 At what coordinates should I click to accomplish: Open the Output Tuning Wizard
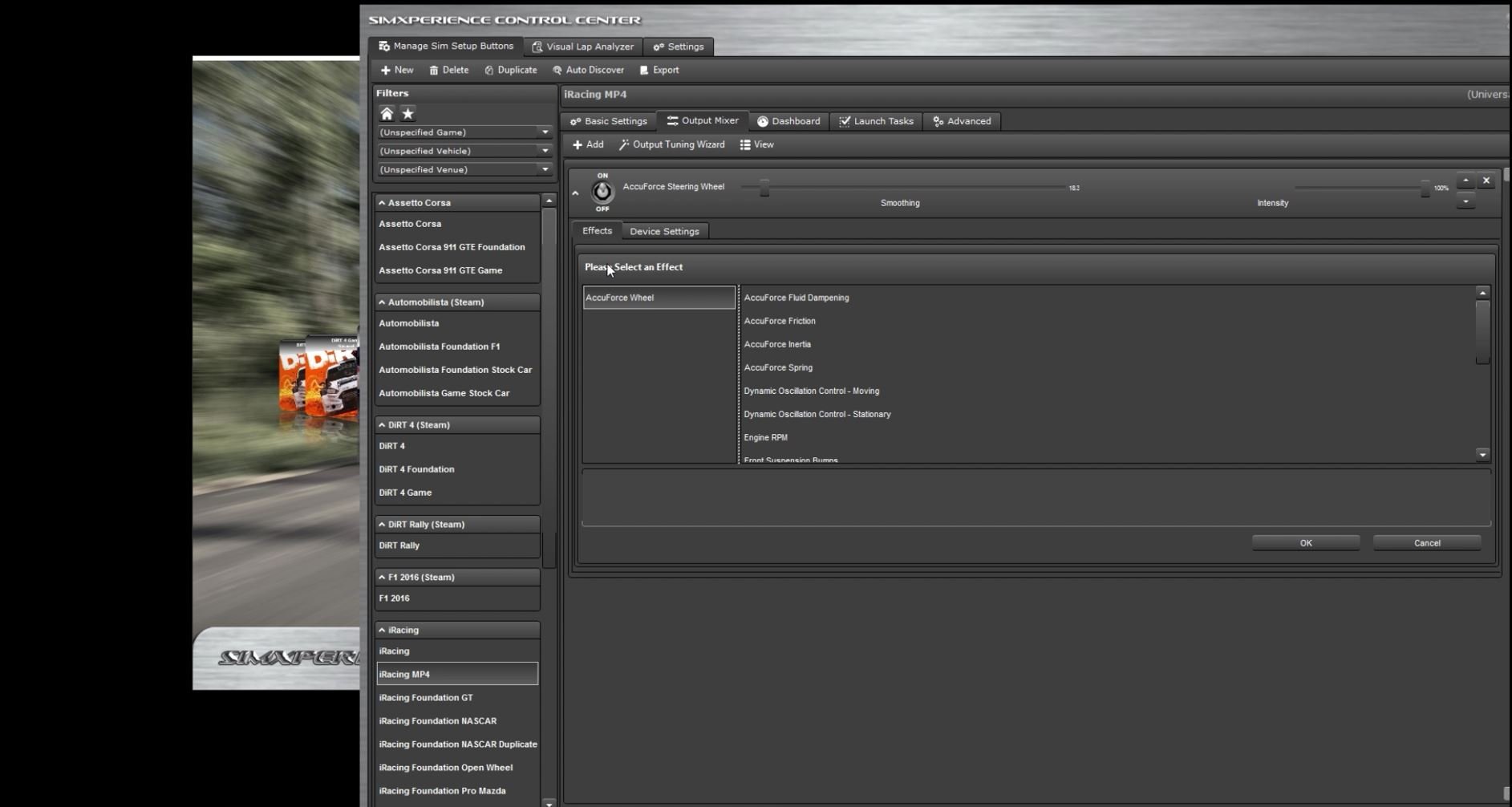[x=672, y=144]
